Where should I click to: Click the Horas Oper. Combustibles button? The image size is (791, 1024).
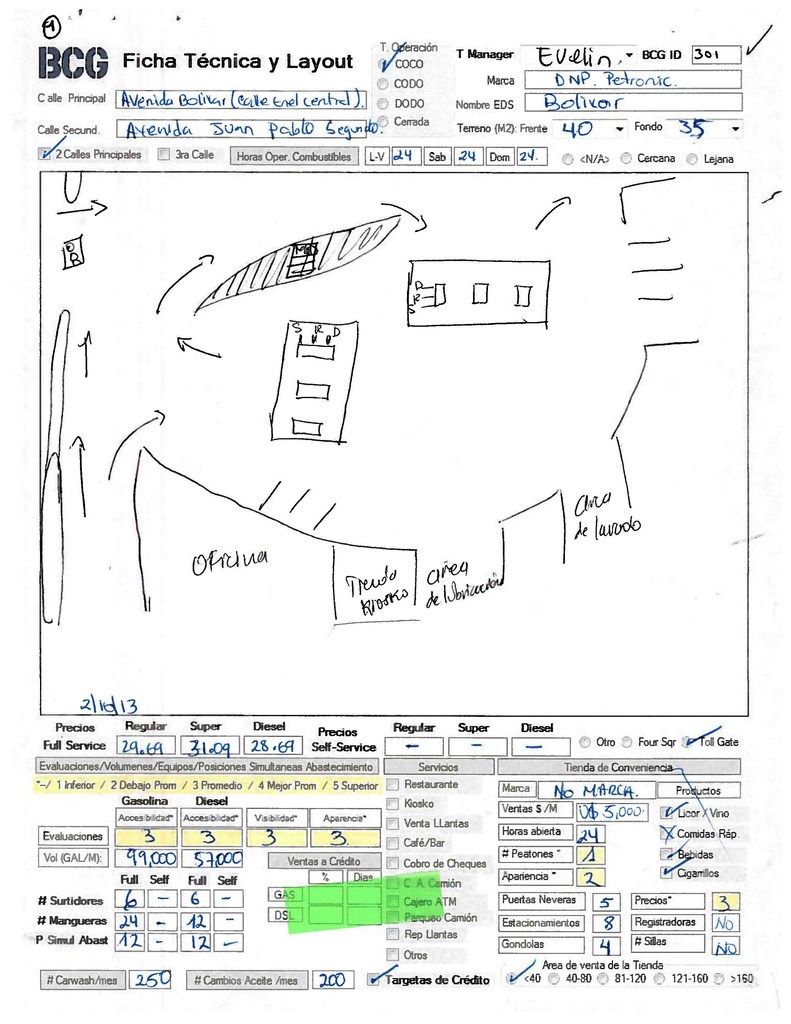click(294, 157)
